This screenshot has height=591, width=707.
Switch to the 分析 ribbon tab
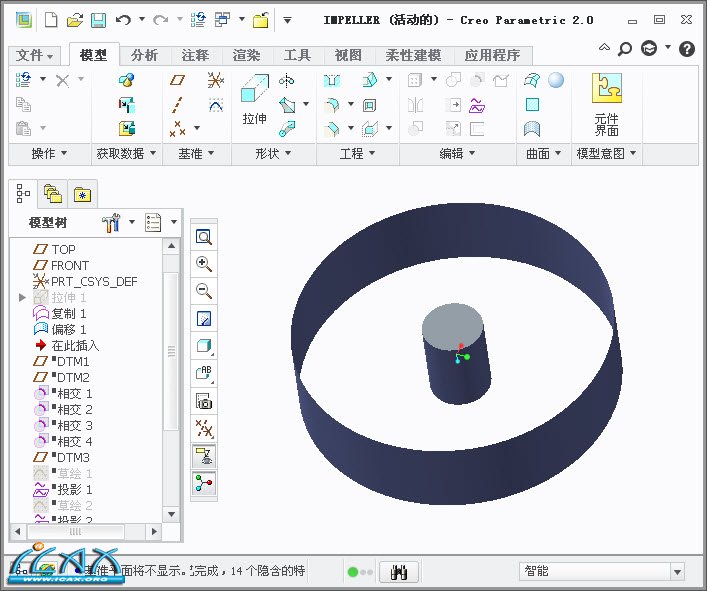[x=144, y=55]
